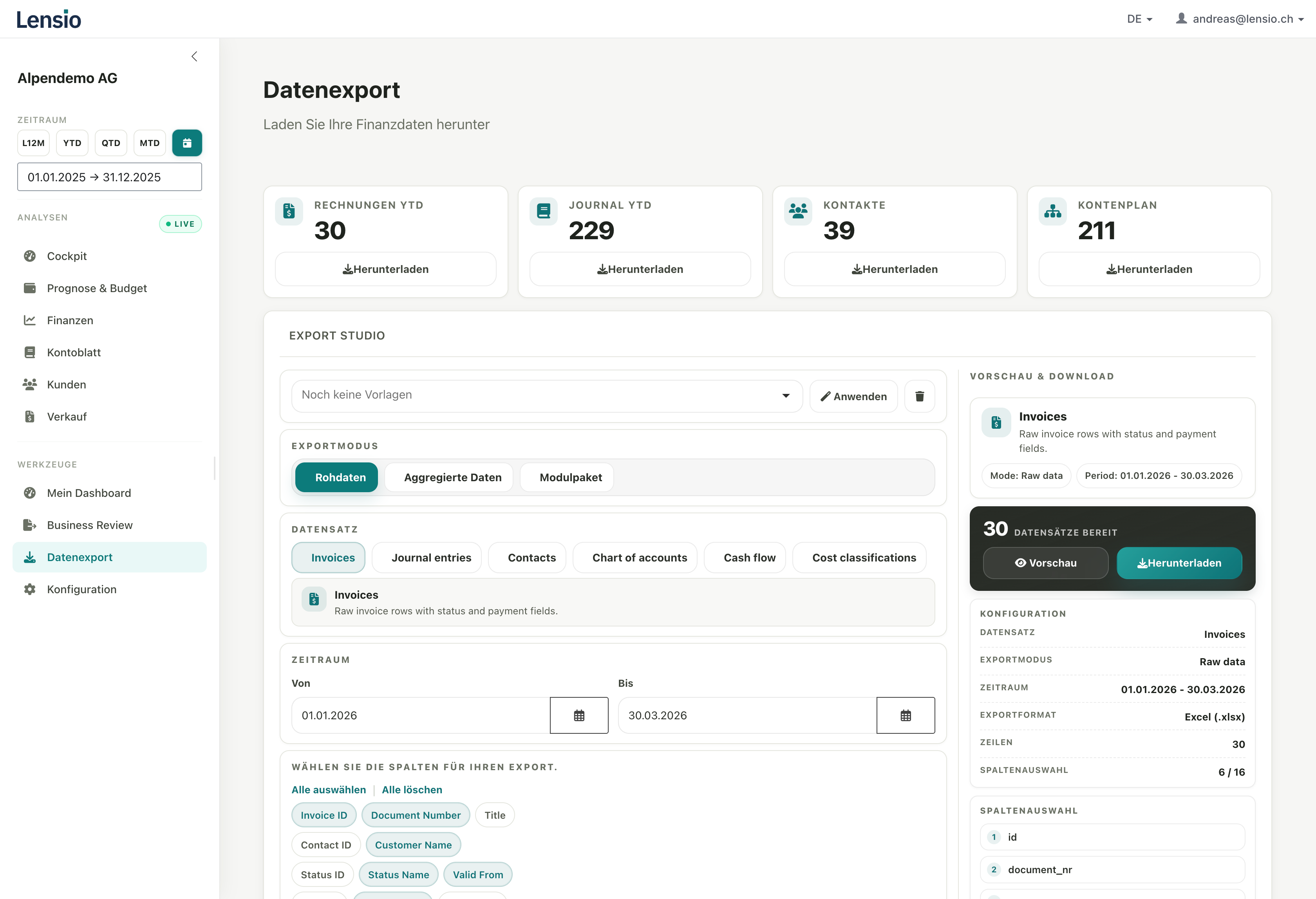Enable the Contact ID column chip
This screenshot has height=899, width=1316.
(x=325, y=845)
